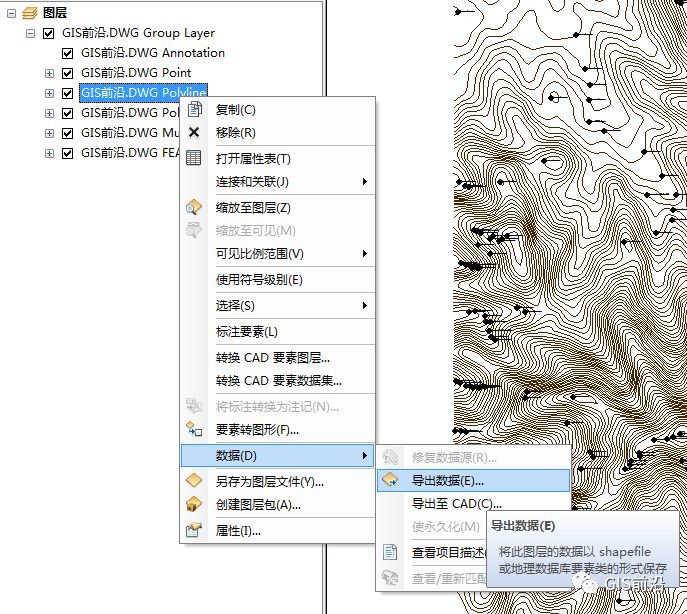
Task: Click the stacked layers icon beside 图层
Action: [x=30, y=13]
